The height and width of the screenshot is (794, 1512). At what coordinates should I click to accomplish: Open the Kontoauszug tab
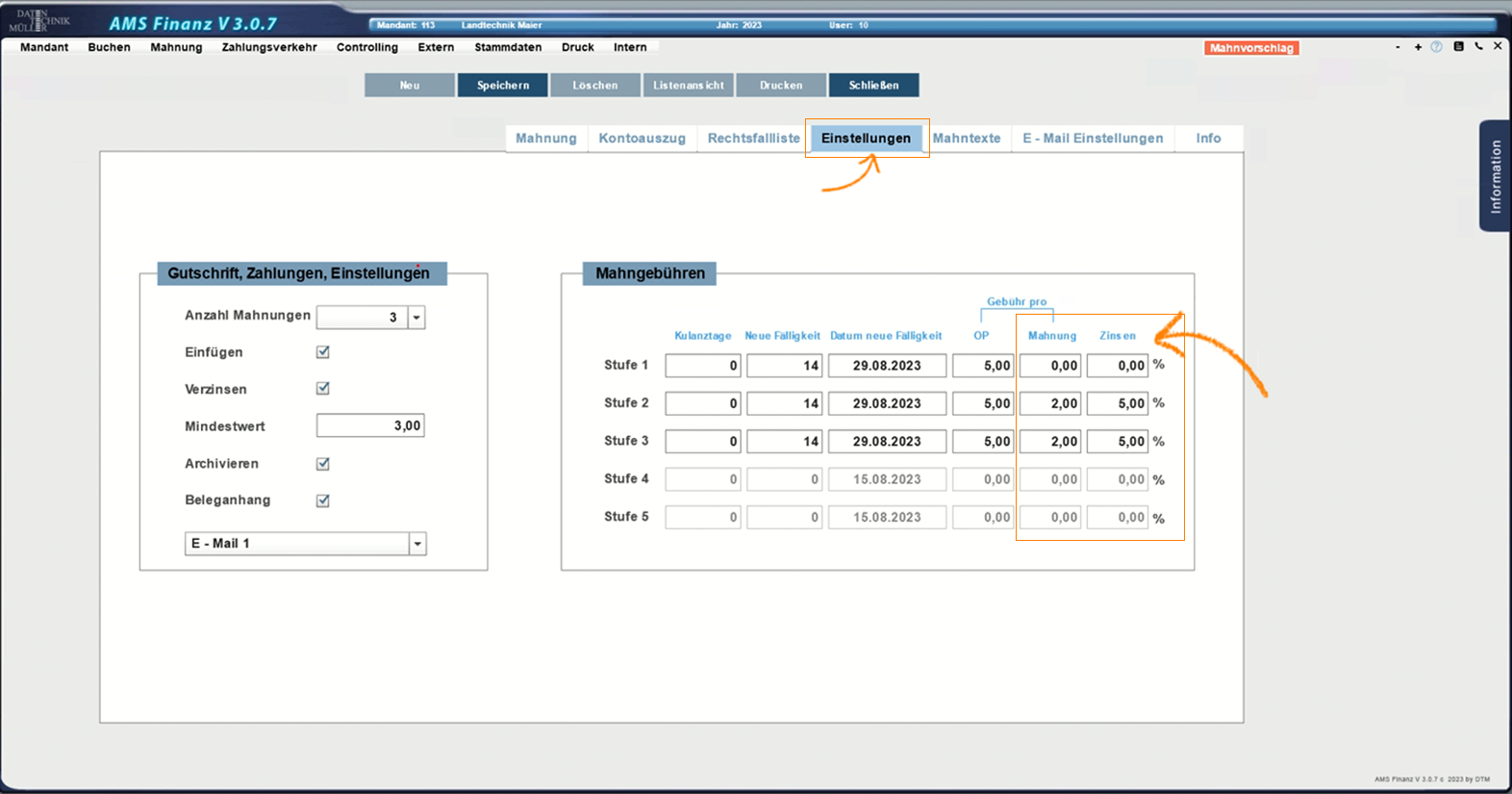(642, 139)
